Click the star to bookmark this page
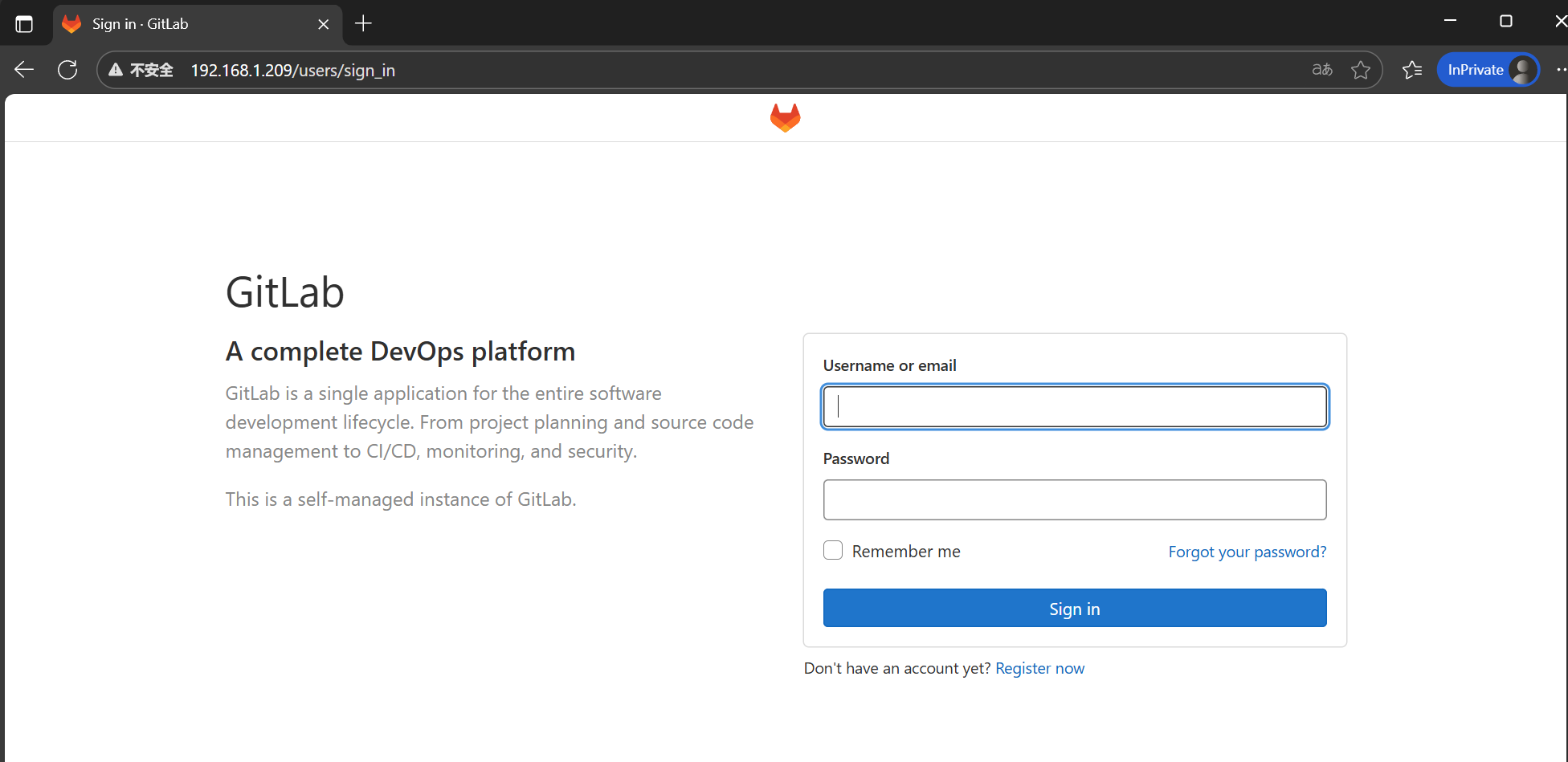1568x762 pixels. tap(1361, 70)
